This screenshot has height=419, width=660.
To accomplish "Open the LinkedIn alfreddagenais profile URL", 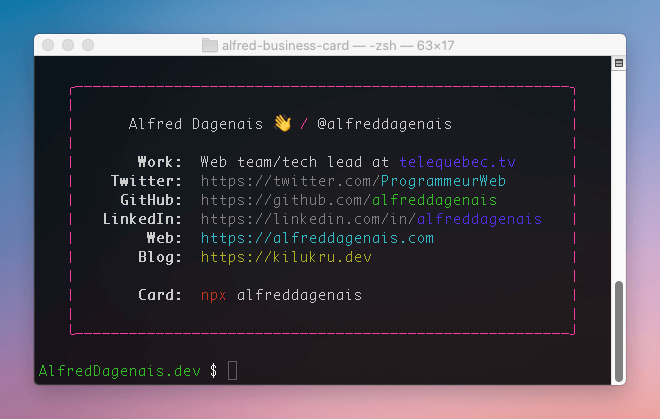I will tap(371, 219).
